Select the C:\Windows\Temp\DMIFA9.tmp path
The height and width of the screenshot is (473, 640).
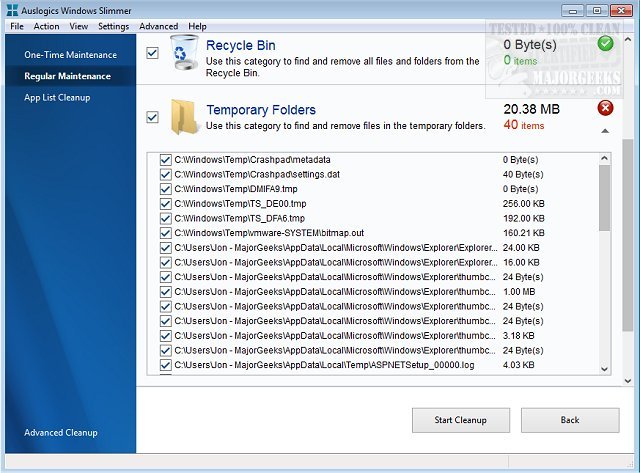[x=236, y=189]
